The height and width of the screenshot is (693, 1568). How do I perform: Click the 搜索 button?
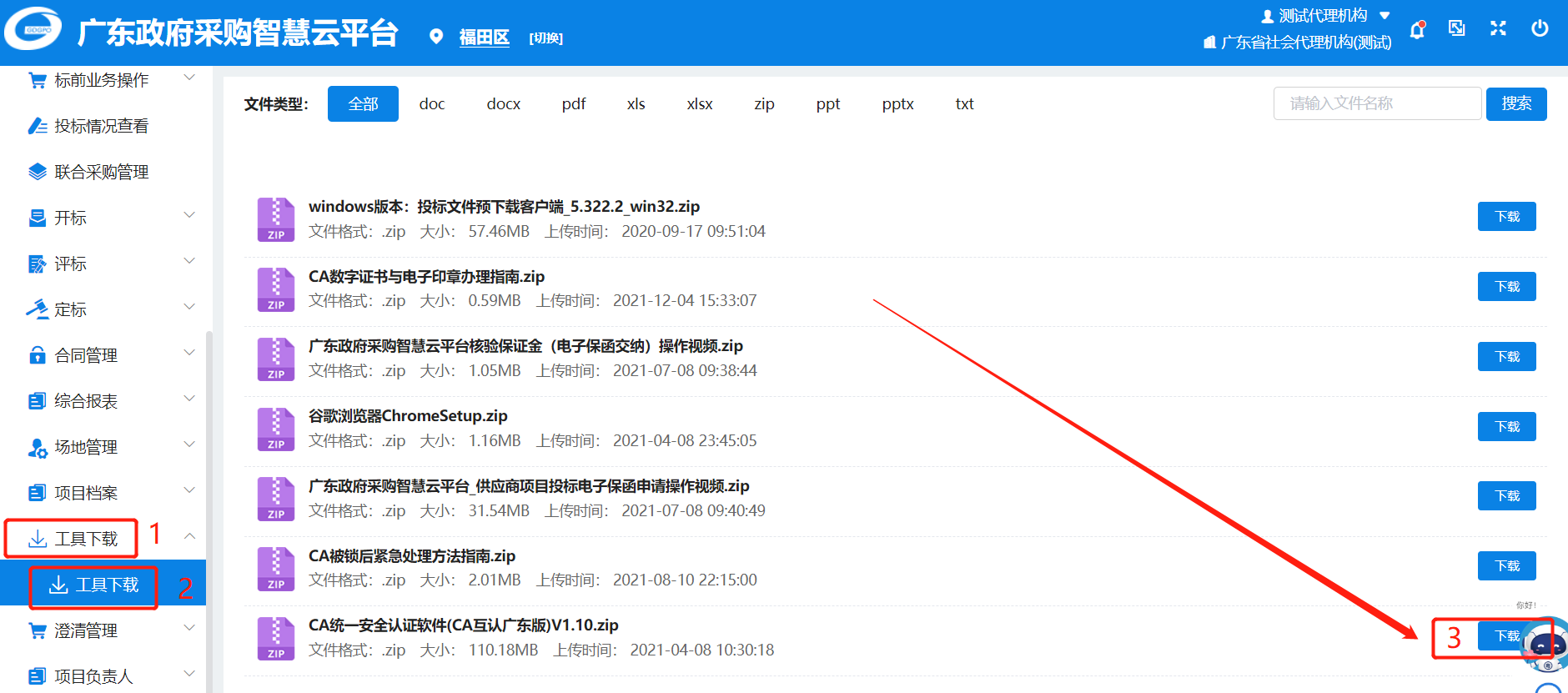[1515, 104]
